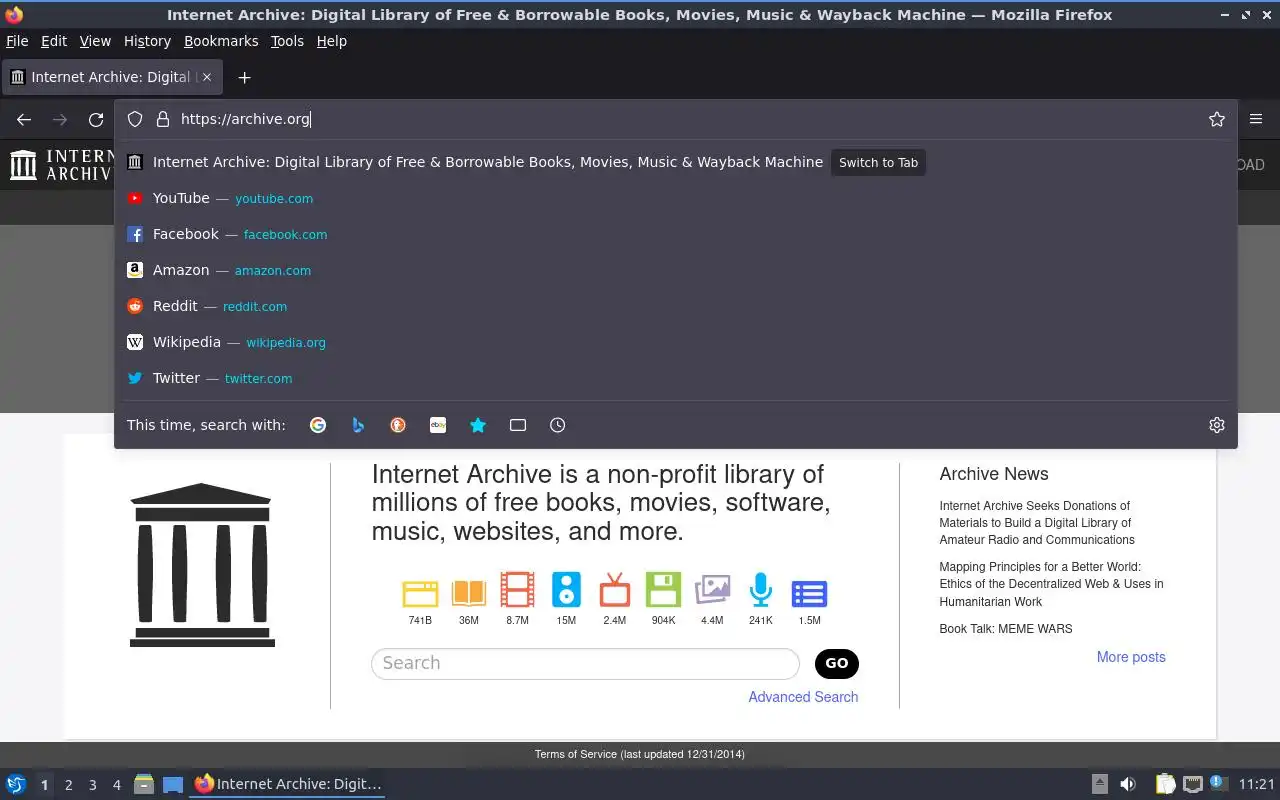Screen dimensions: 1280x800
Task: Search this time with eBay icon
Action: point(438,425)
